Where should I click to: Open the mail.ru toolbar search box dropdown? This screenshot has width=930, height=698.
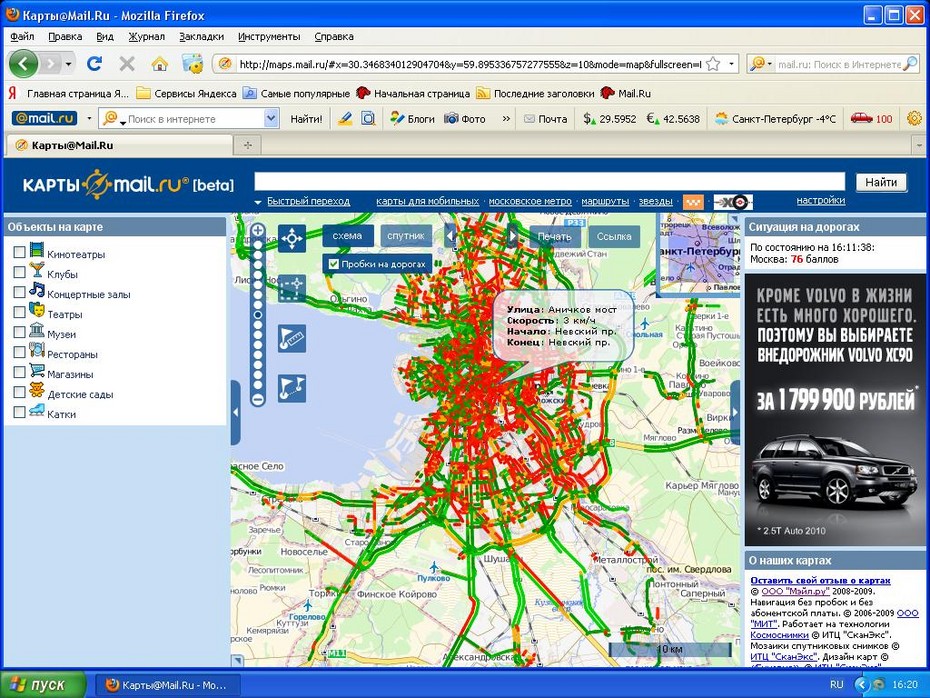coord(271,118)
